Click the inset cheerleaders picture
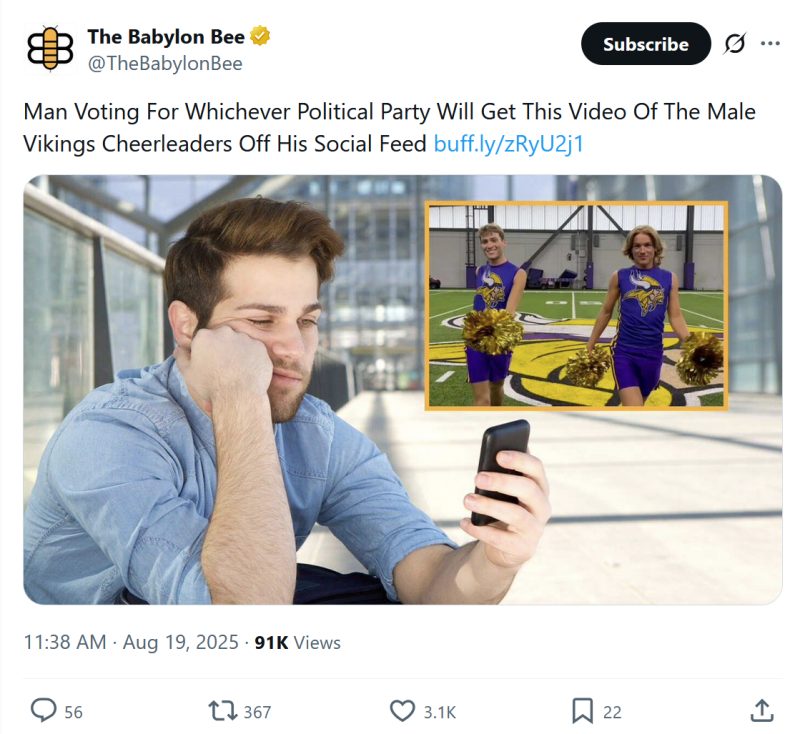This screenshot has width=800, height=734. (576, 305)
